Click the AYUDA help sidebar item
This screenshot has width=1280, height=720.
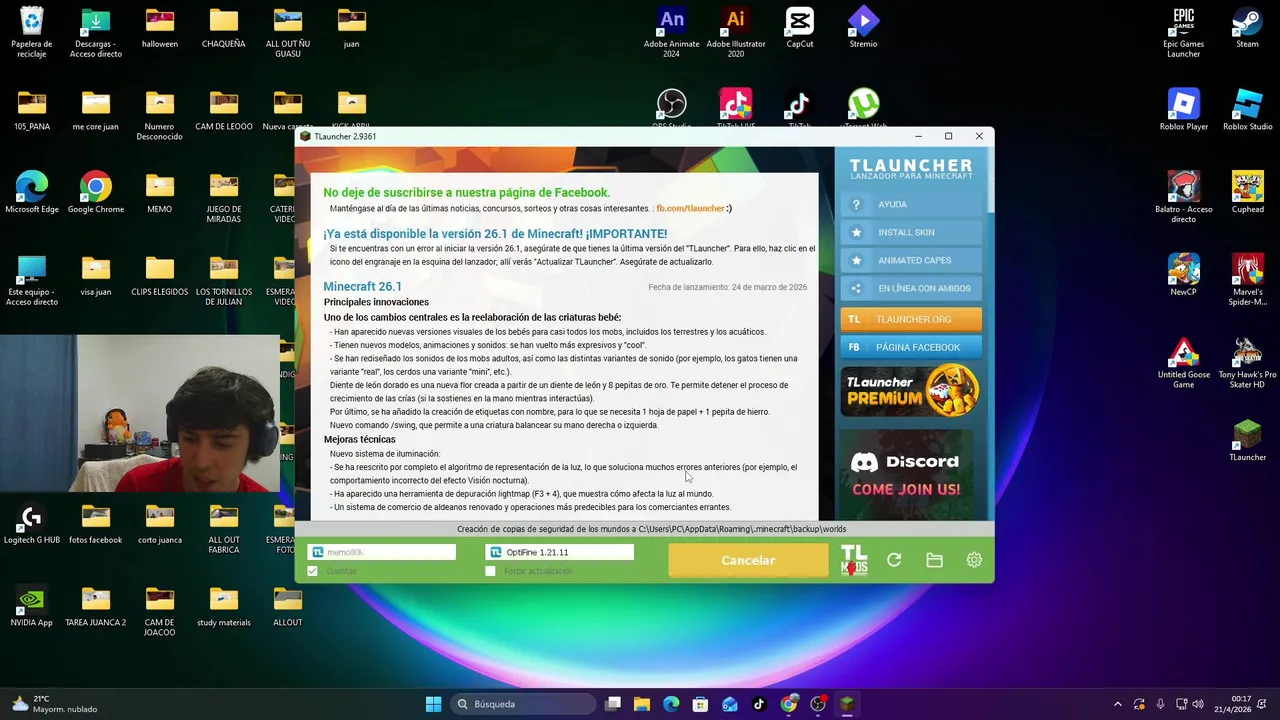coord(911,204)
